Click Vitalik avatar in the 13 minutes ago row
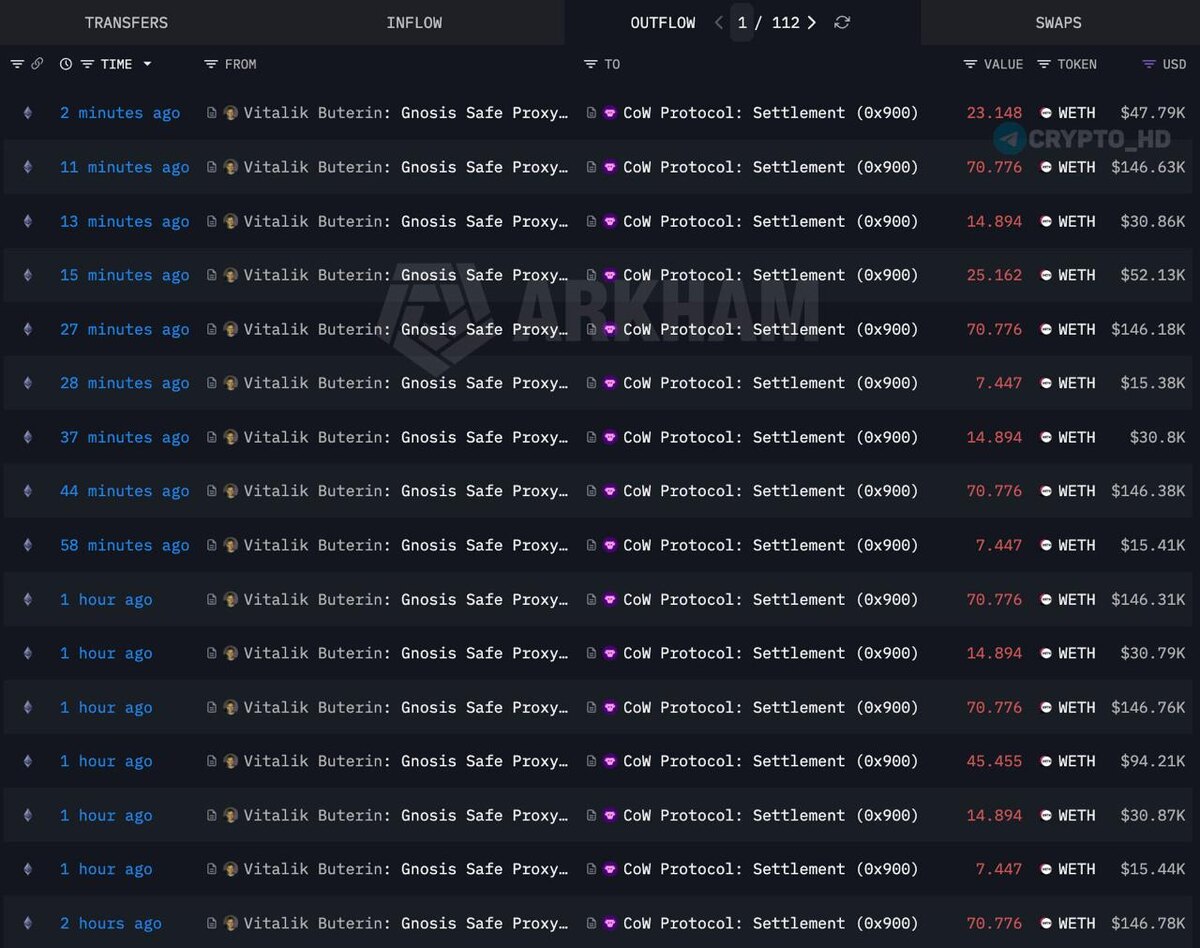Screen dimensions: 1200x948 pyautogui.click(x=231, y=221)
